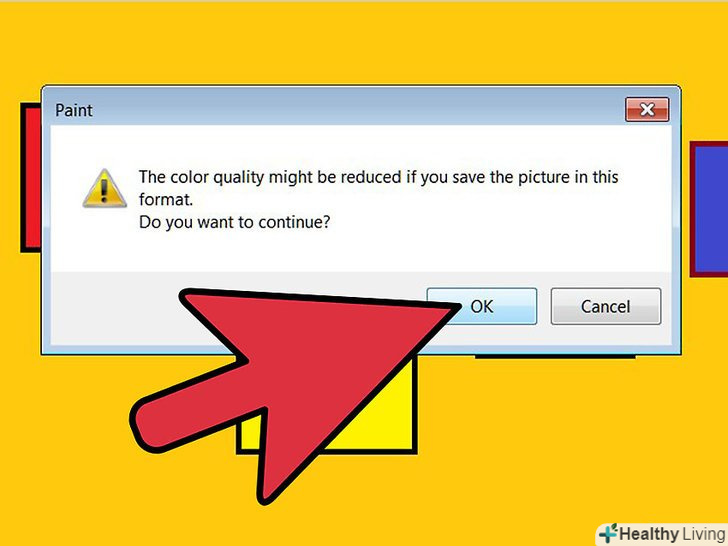Viewport: 728px width, 546px height.
Task: Close the Paint dialog with the X
Action: point(647,110)
